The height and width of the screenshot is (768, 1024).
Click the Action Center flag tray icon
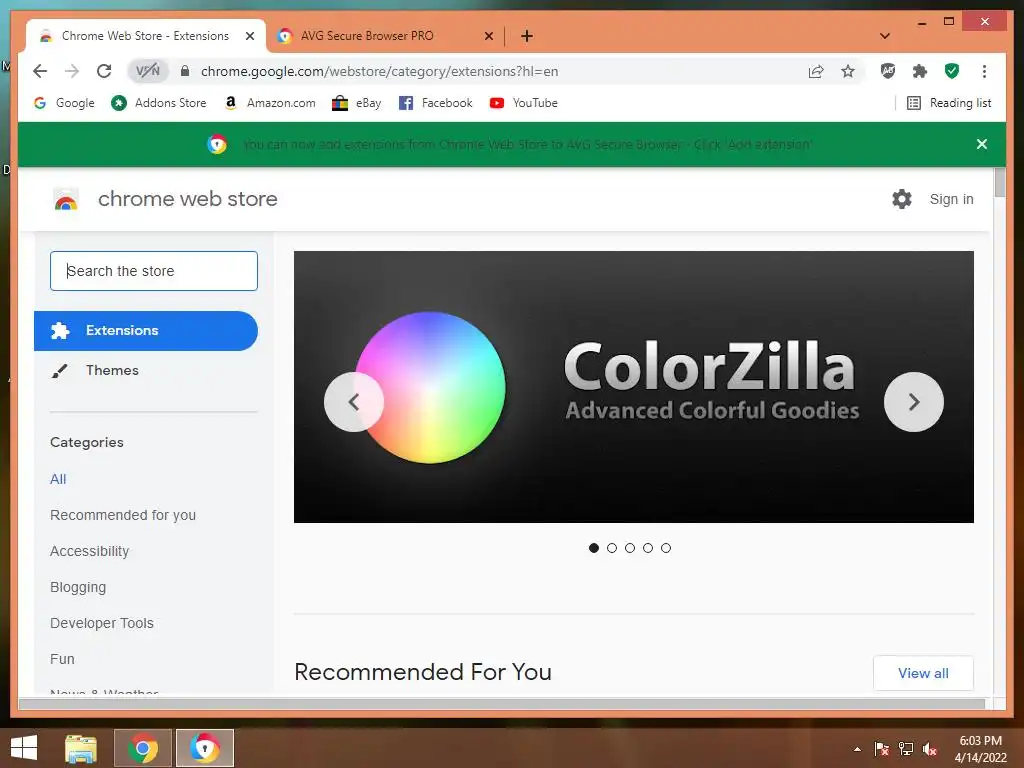(882, 749)
